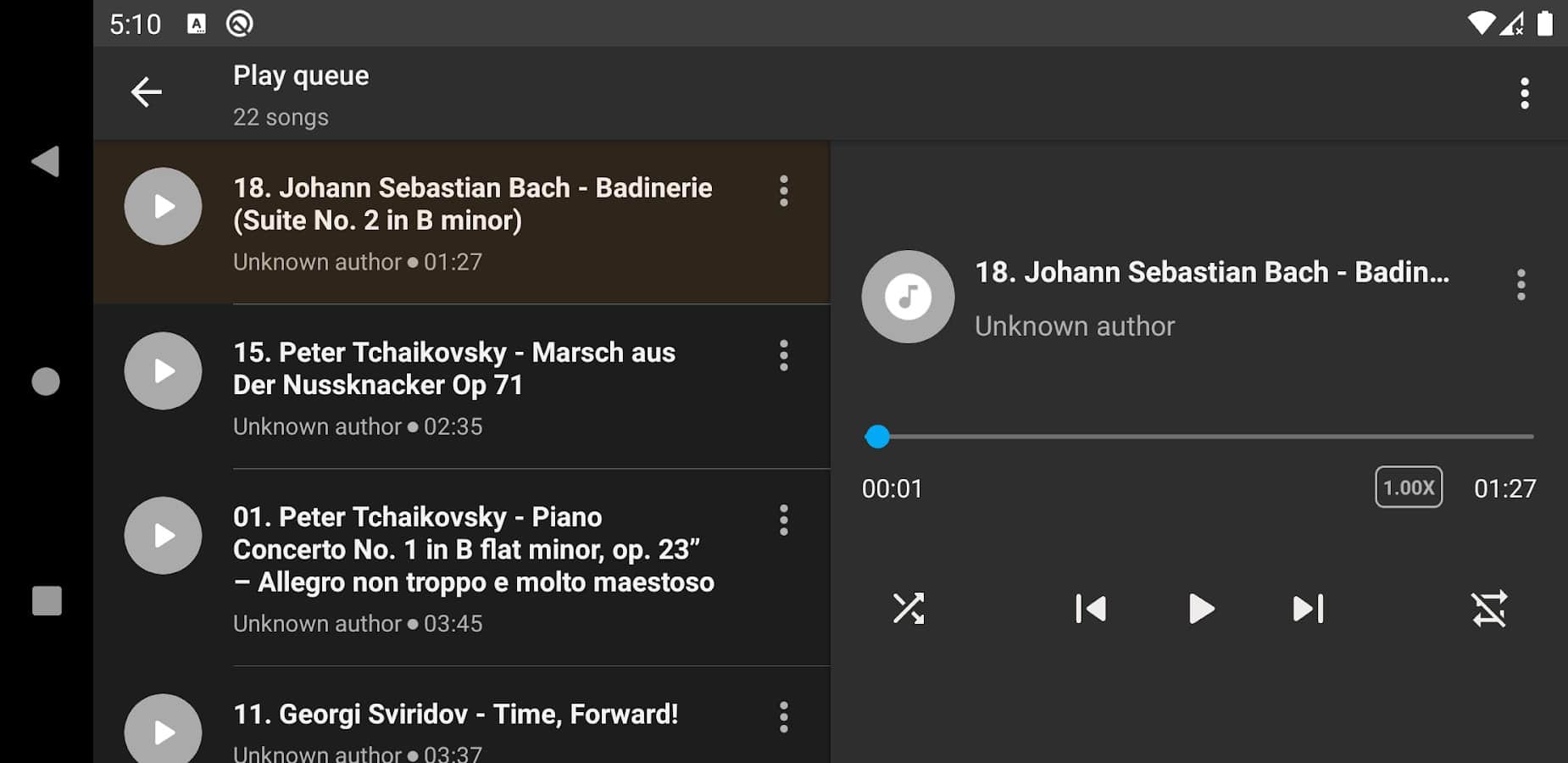Tap the now-playing music note artwork

908,297
